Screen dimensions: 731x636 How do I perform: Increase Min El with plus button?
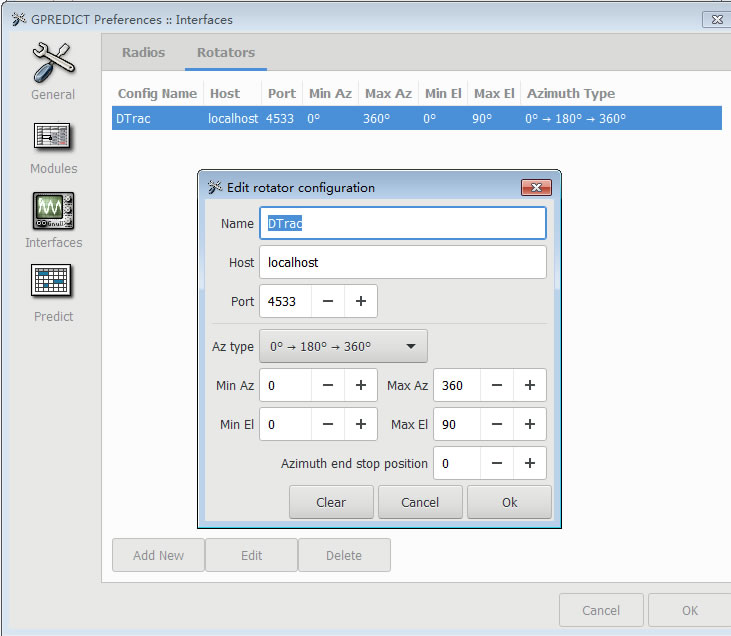pos(361,424)
